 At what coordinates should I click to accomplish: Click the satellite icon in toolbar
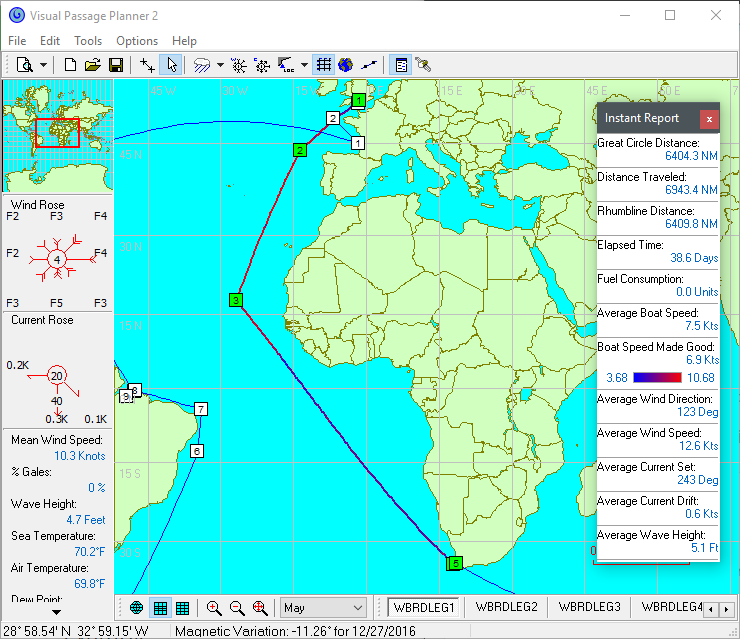pos(424,65)
